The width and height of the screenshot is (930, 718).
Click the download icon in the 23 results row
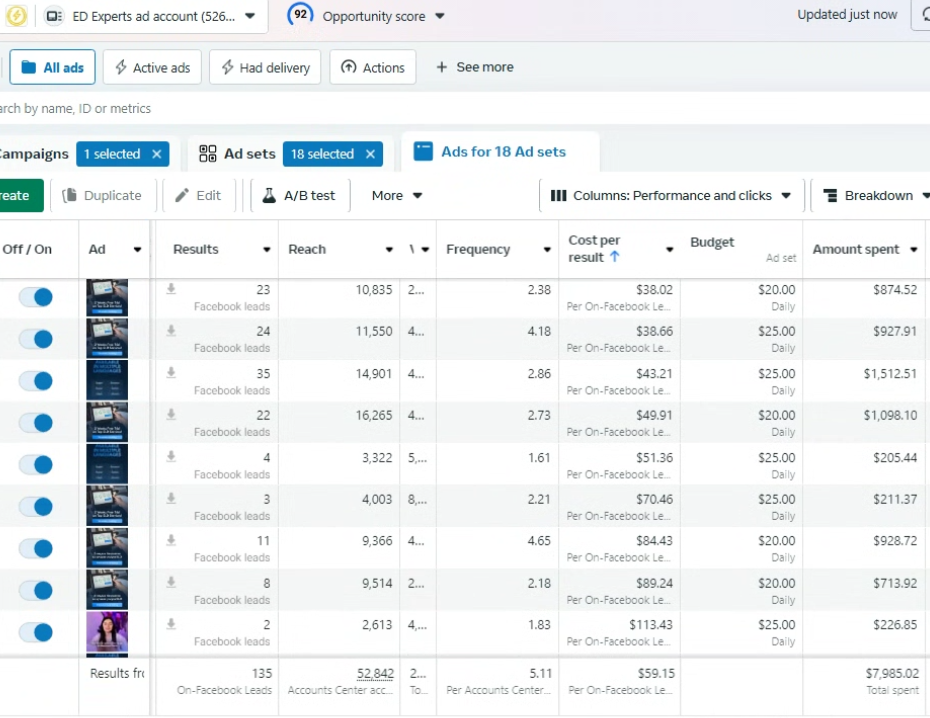[171, 289]
